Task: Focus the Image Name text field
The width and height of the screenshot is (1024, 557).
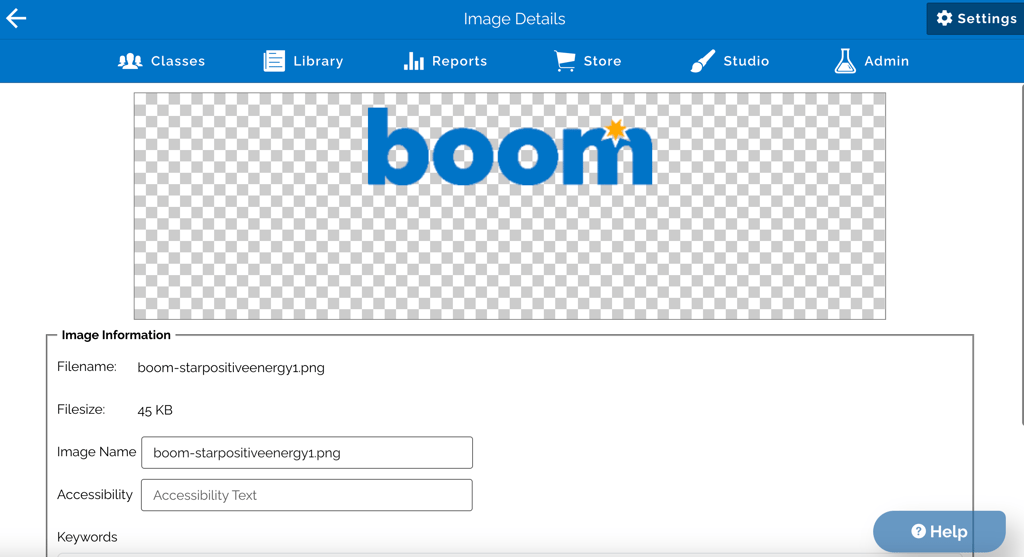Action: pyautogui.click(x=307, y=453)
